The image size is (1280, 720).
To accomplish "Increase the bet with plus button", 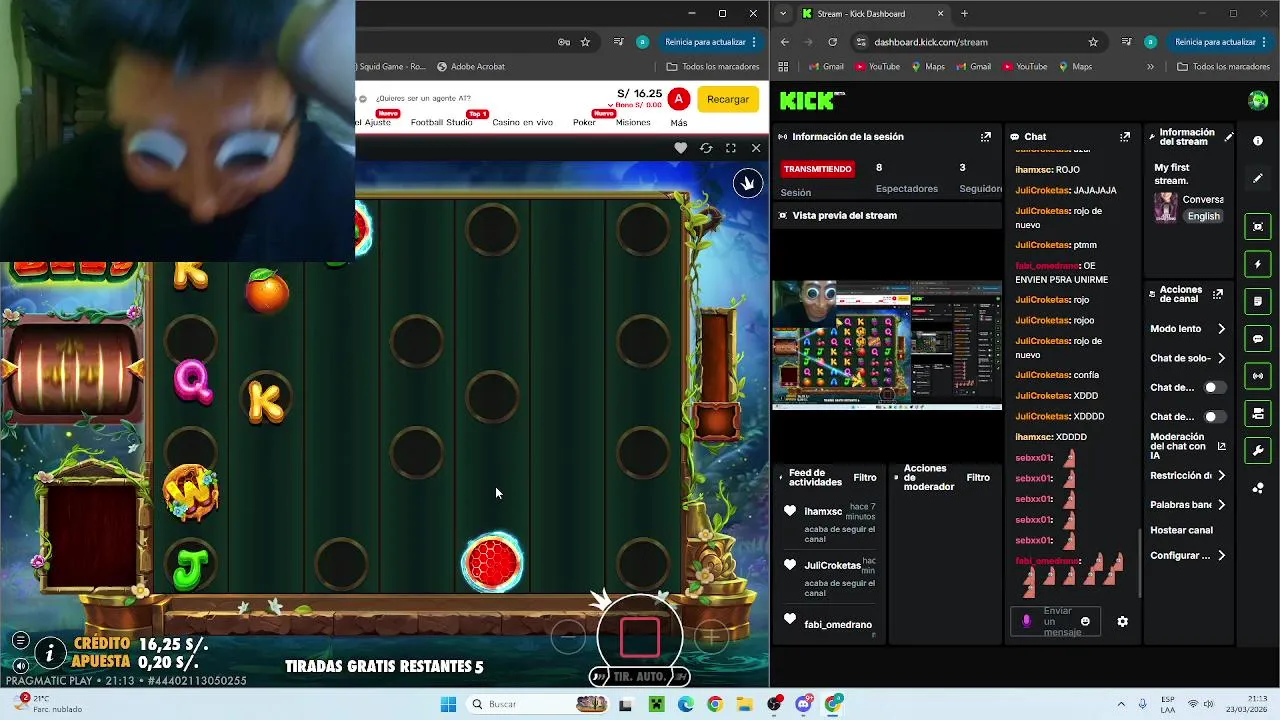I will point(712,636).
